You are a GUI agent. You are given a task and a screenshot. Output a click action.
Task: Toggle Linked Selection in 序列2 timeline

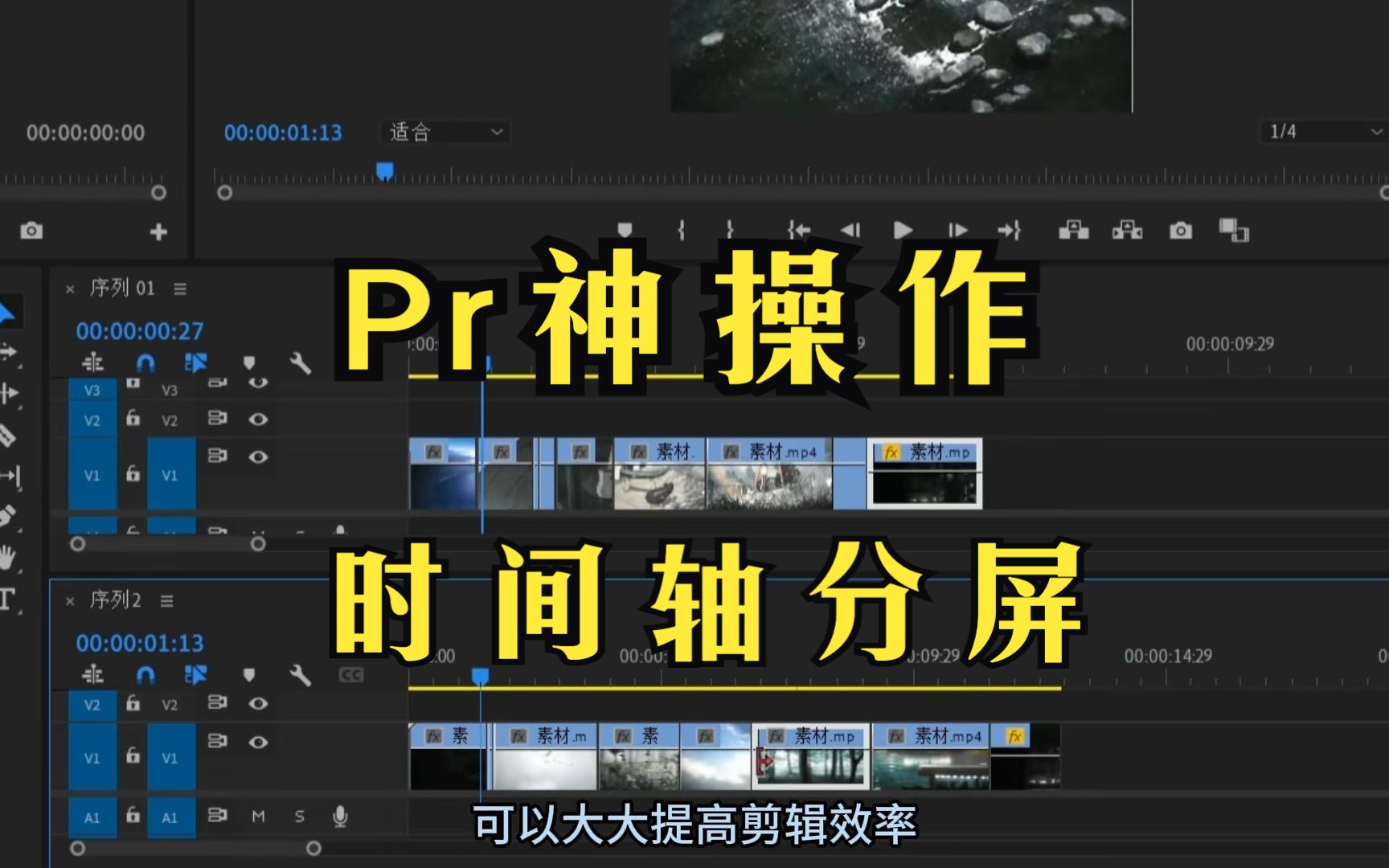[x=195, y=674]
